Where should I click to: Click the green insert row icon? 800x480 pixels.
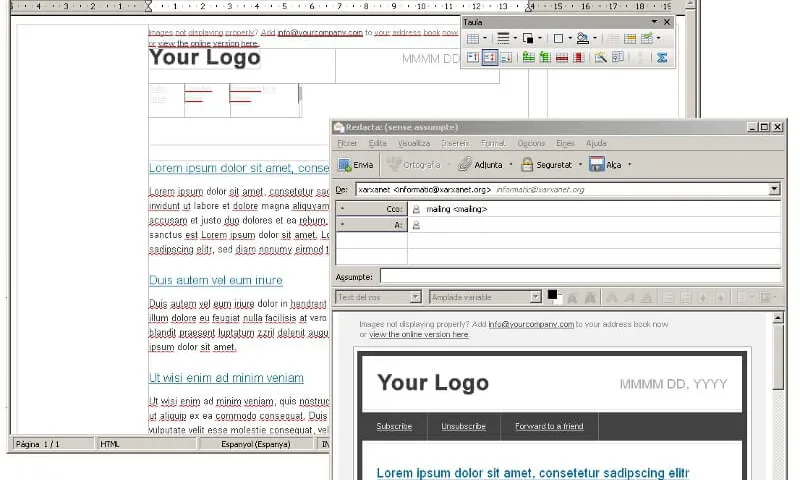pos(528,58)
